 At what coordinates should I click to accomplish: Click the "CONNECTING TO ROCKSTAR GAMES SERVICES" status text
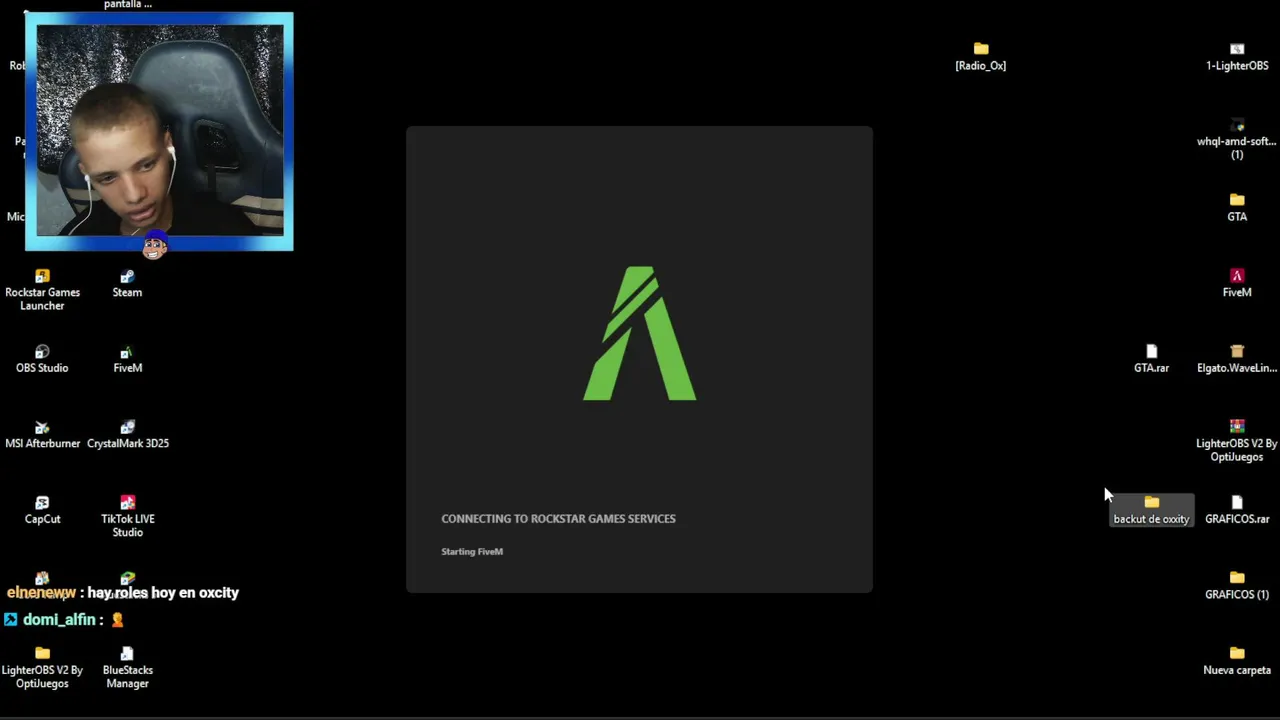click(558, 518)
